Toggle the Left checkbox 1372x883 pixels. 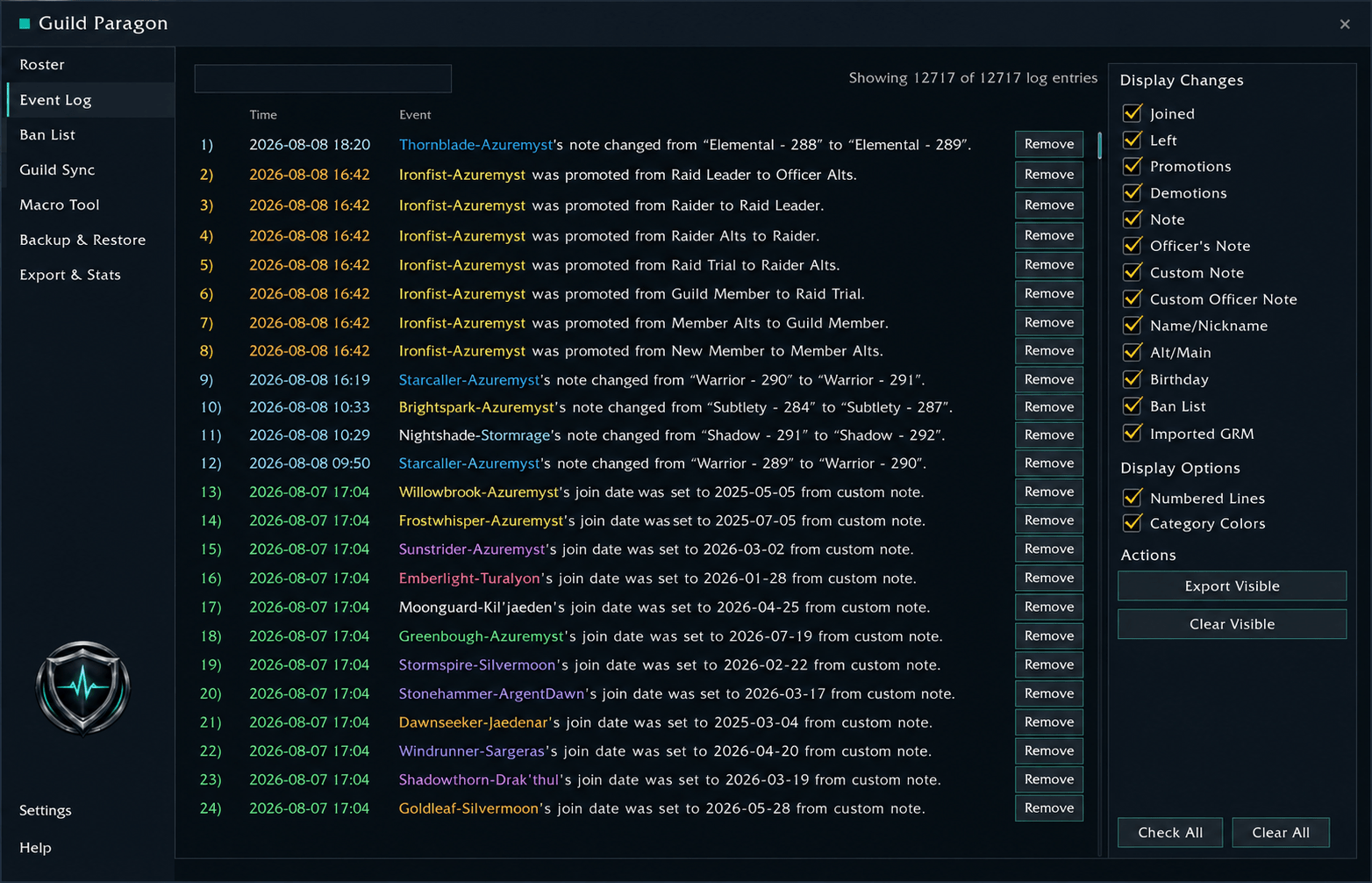click(x=1133, y=140)
